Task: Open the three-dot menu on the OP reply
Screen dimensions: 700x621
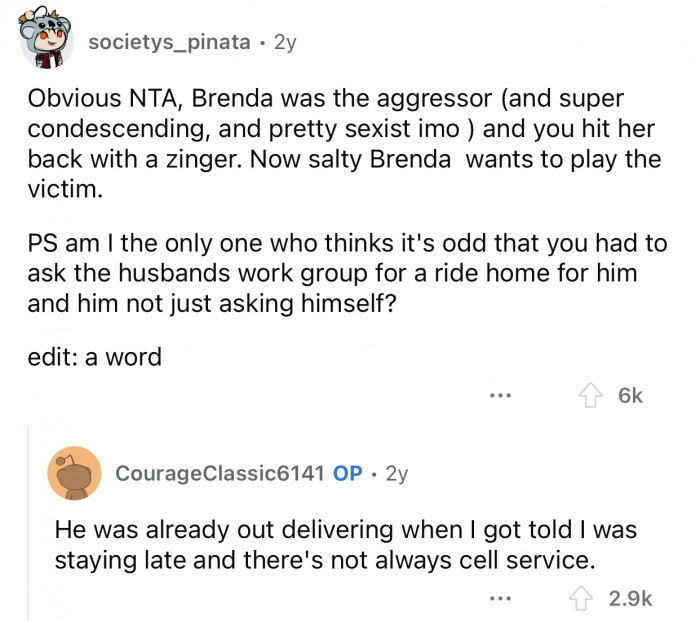Action: (500, 598)
